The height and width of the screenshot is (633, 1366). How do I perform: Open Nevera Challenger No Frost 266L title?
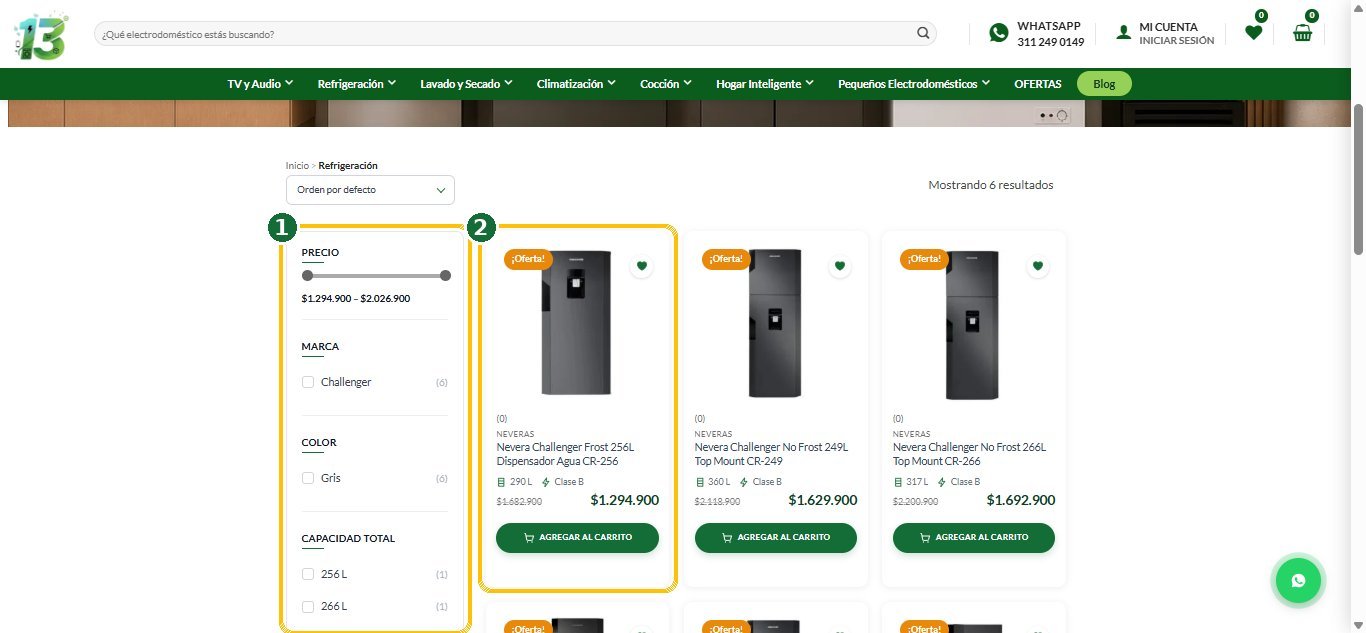pos(969,454)
